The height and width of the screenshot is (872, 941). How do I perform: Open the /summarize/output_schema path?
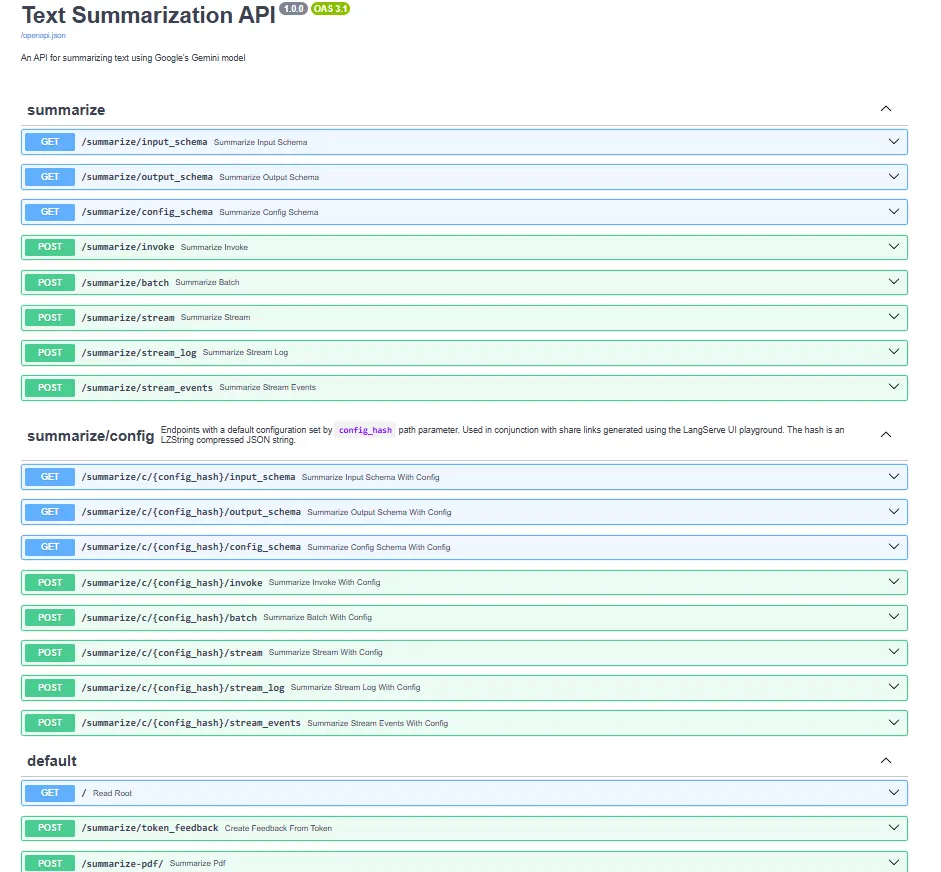point(147,177)
